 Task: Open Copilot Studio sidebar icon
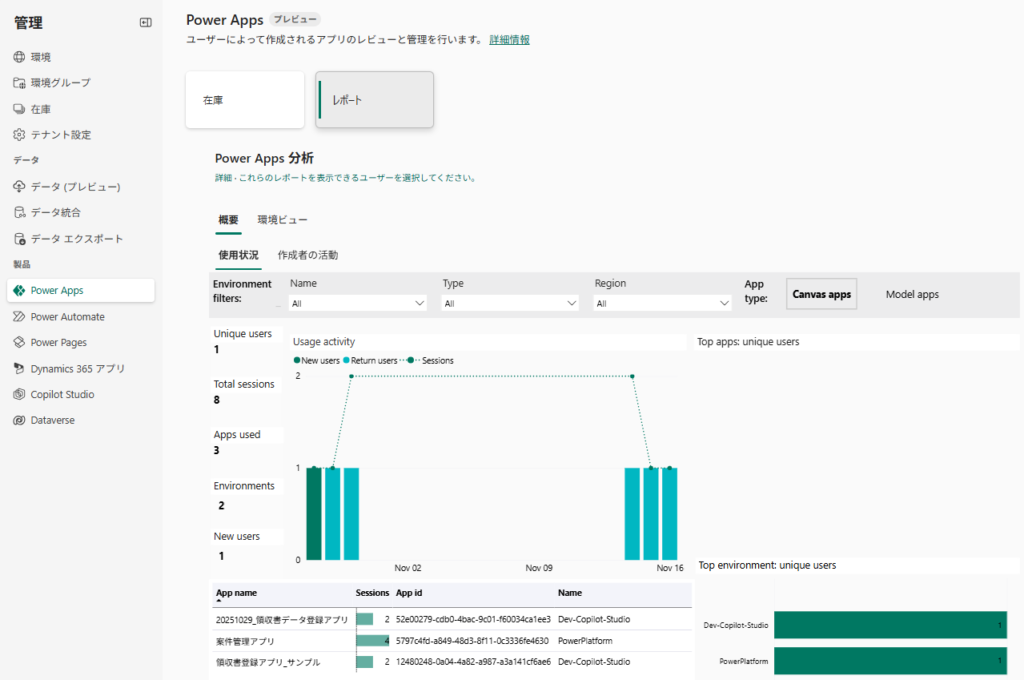pos(19,395)
